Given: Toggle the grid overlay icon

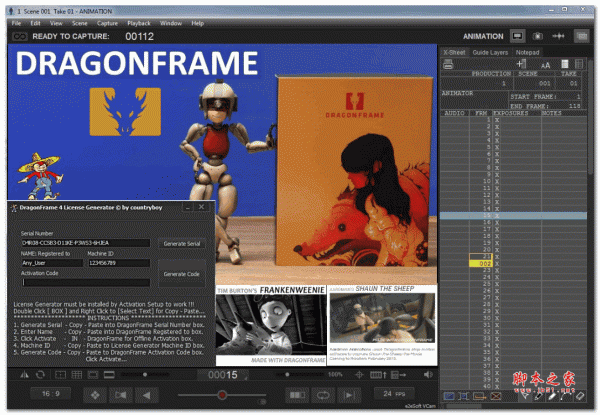Looking at the screenshot, I should pyautogui.click(x=77, y=375).
